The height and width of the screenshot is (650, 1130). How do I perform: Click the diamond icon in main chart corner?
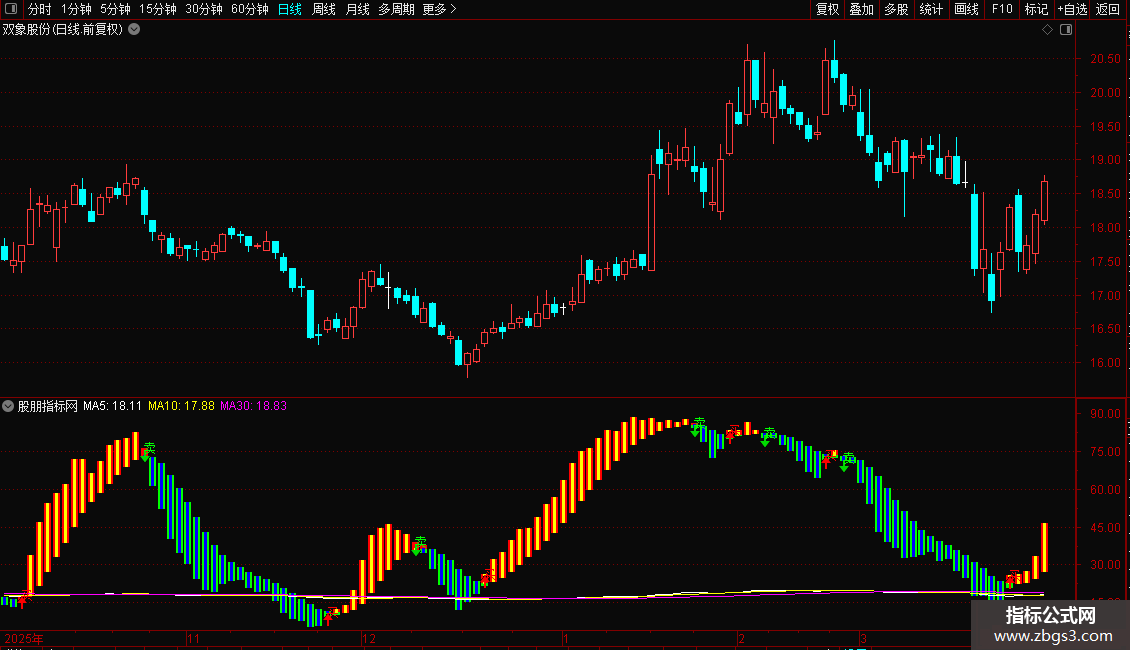(x=1048, y=30)
